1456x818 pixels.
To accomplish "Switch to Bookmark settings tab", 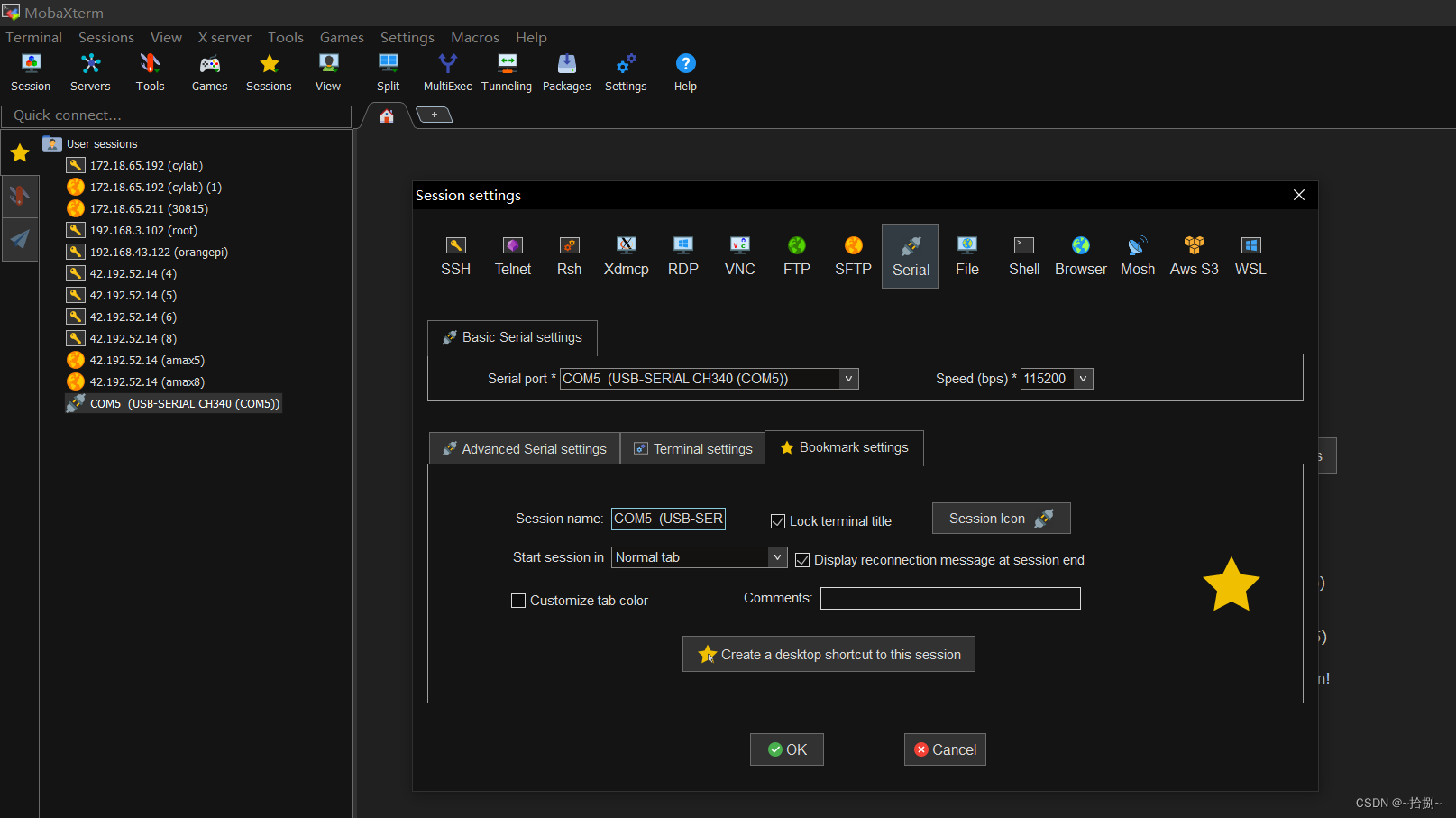I will point(845,447).
